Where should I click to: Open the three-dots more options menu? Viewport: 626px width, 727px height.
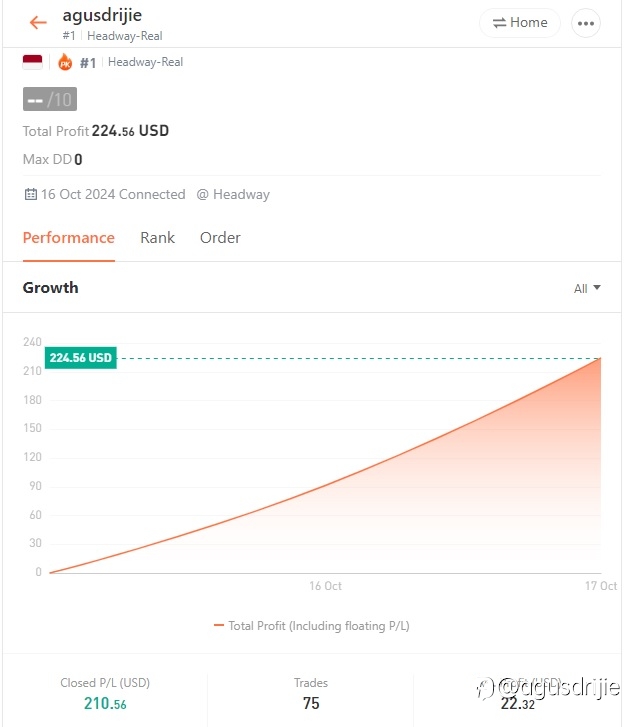coord(586,23)
